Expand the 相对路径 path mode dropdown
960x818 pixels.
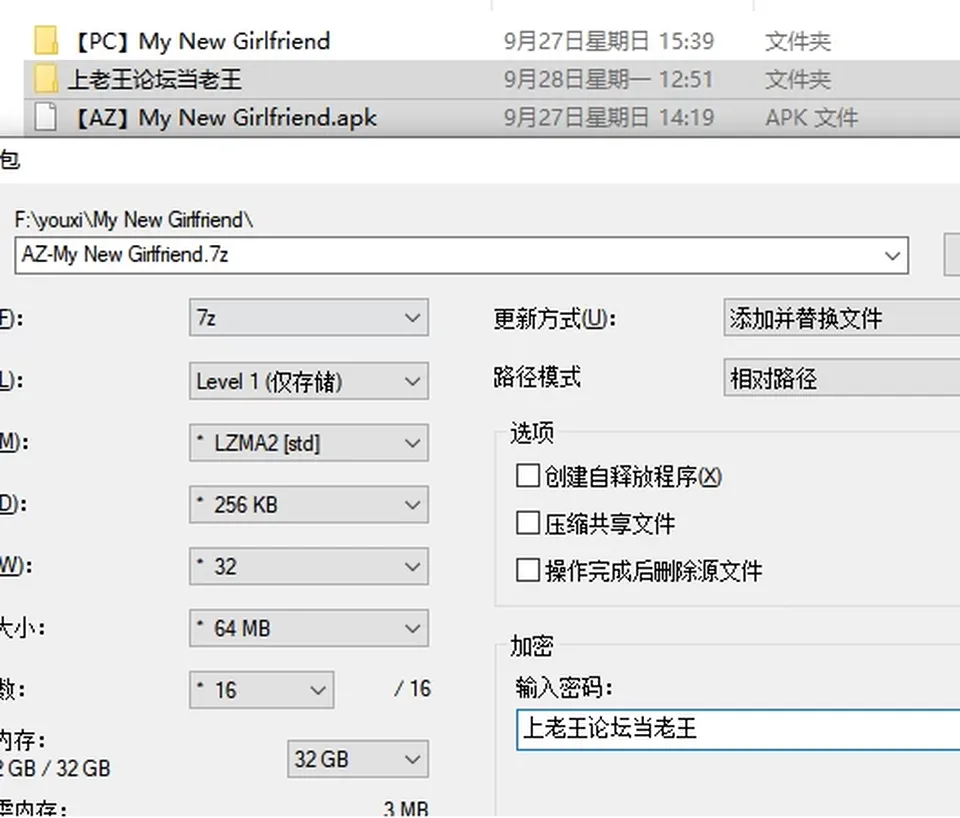[x=842, y=378]
